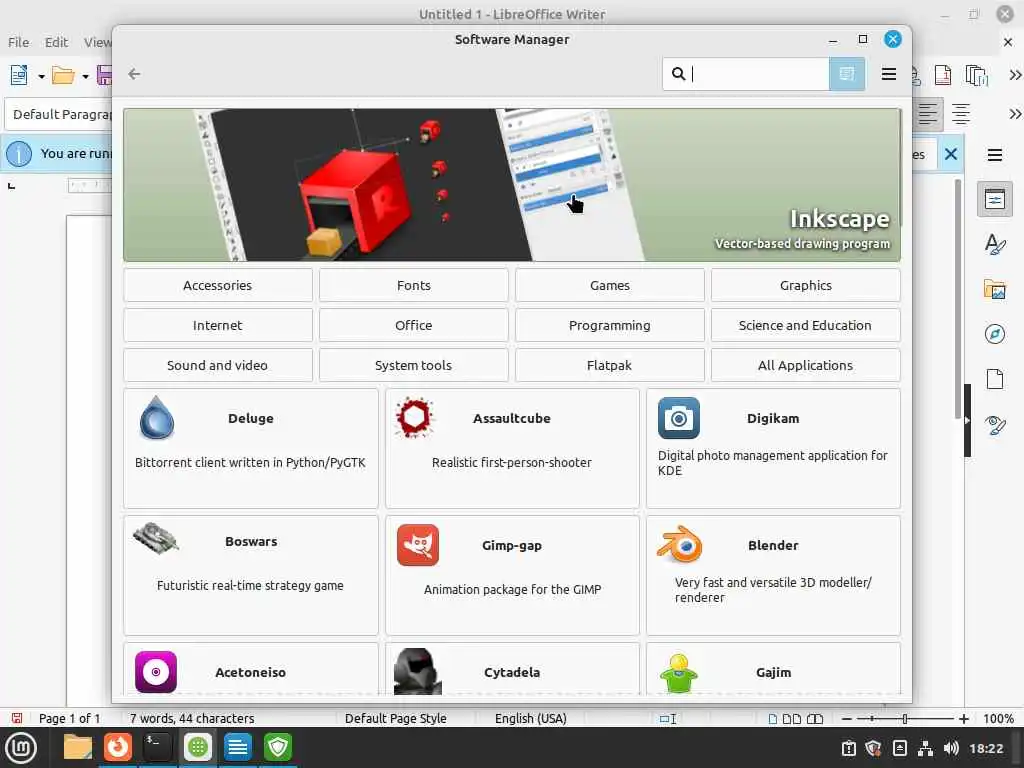Open the Linux Mint start menu
The width and height of the screenshot is (1024, 768).
[x=21, y=747]
